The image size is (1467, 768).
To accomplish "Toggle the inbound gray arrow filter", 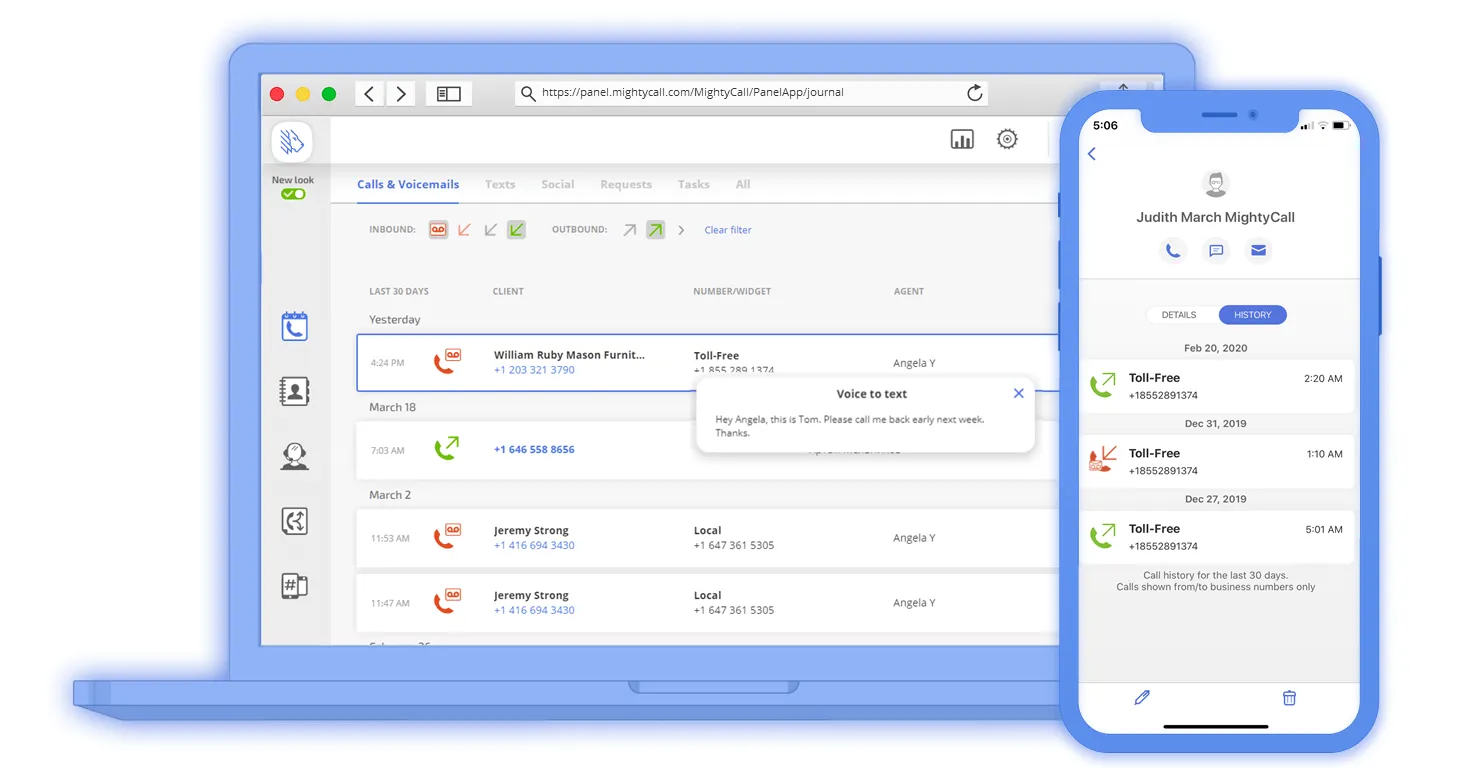I will [490, 229].
